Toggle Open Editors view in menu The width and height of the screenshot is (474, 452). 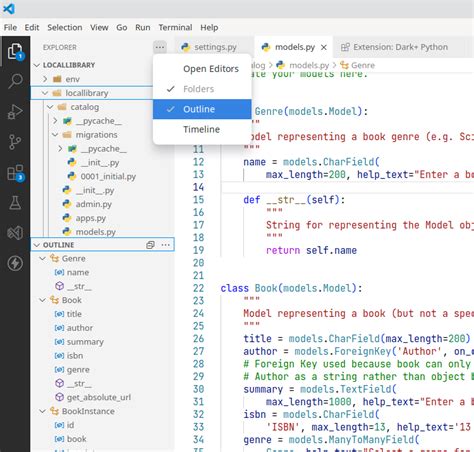(x=202, y=69)
